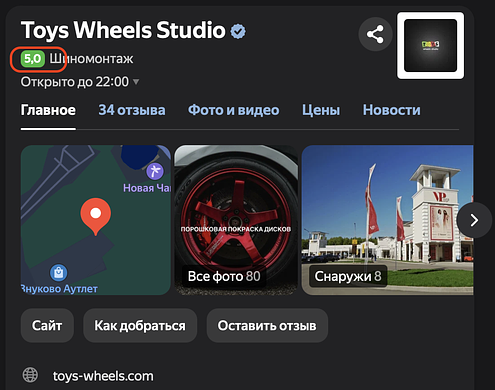Click the Внуково Аутлет shopping bag icon
This screenshot has width=495, height=390.
click(x=59, y=273)
